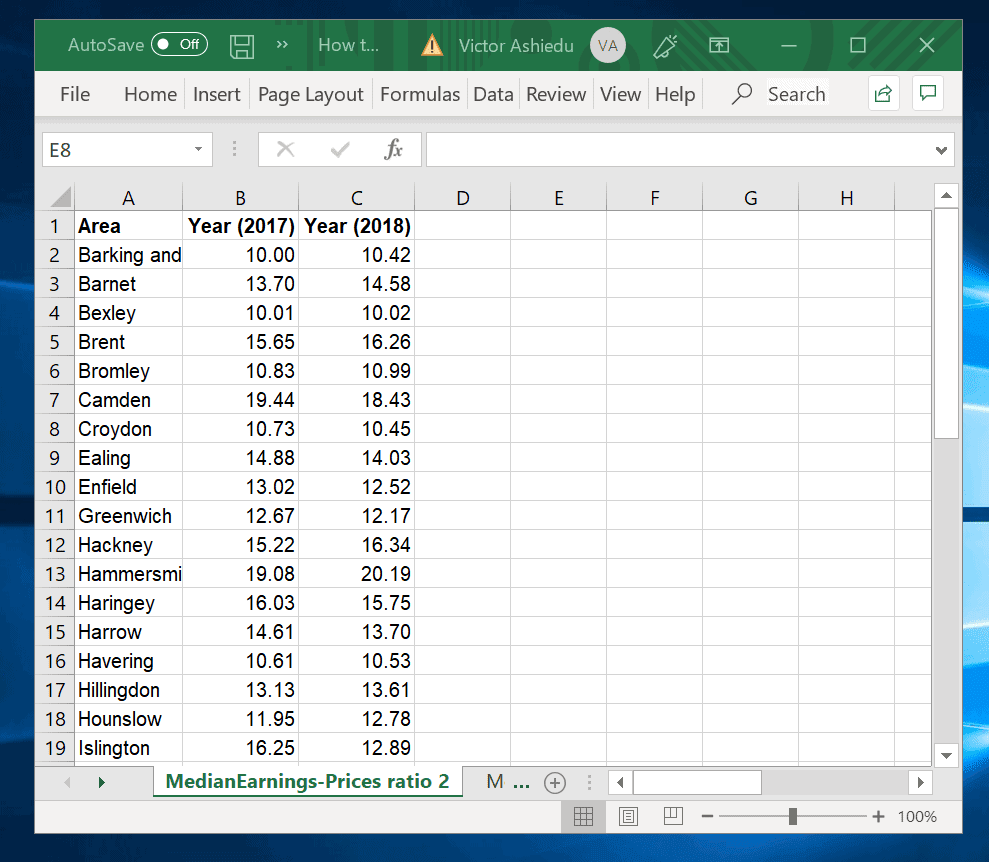Switch to the Home tab
This screenshot has height=862, width=989.
pyautogui.click(x=150, y=94)
